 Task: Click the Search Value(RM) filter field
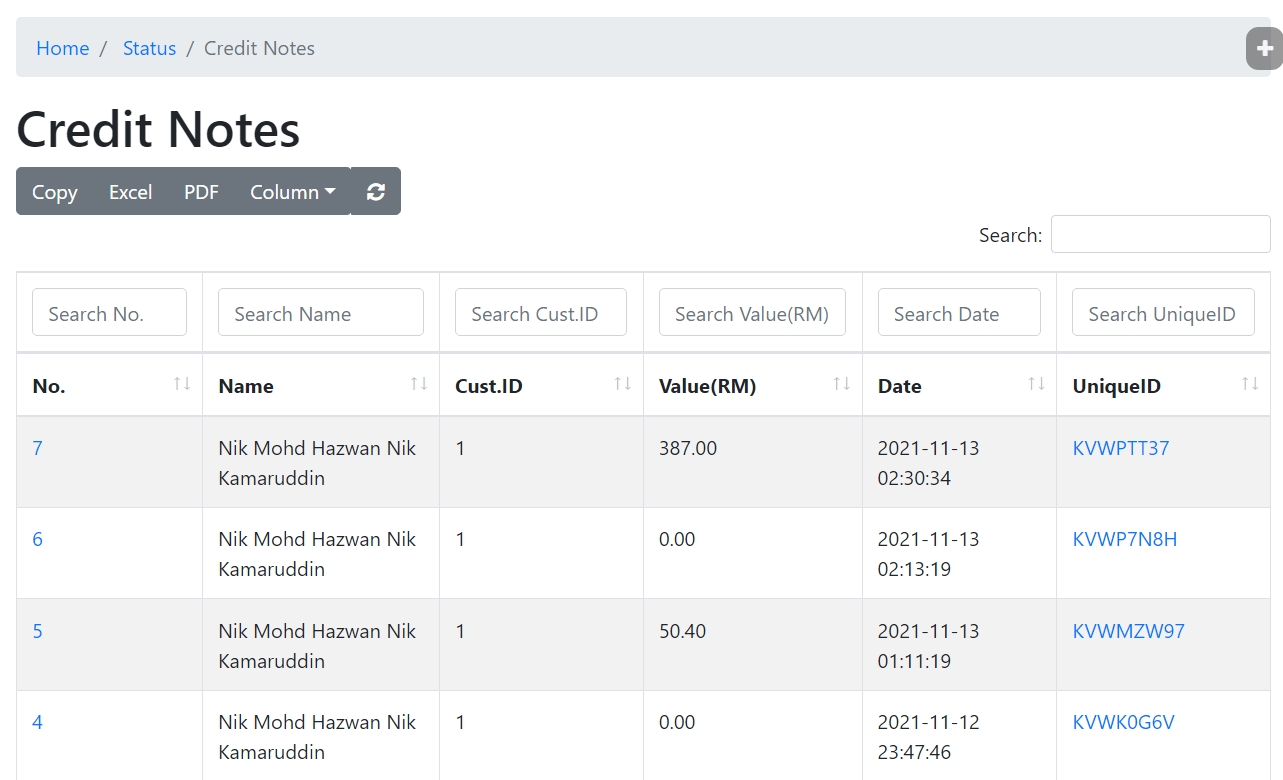click(752, 312)
